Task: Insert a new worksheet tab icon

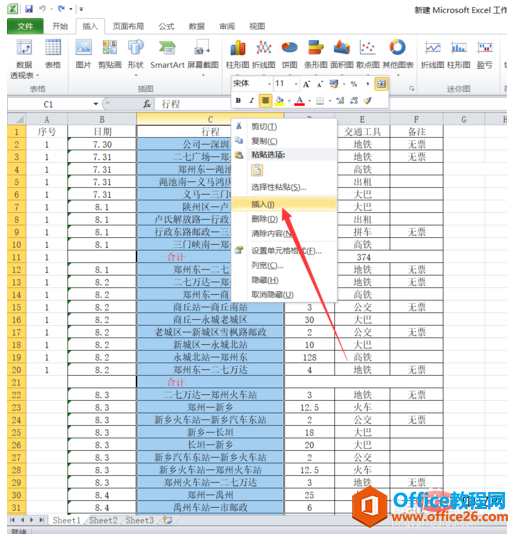Action: point(168,520)
